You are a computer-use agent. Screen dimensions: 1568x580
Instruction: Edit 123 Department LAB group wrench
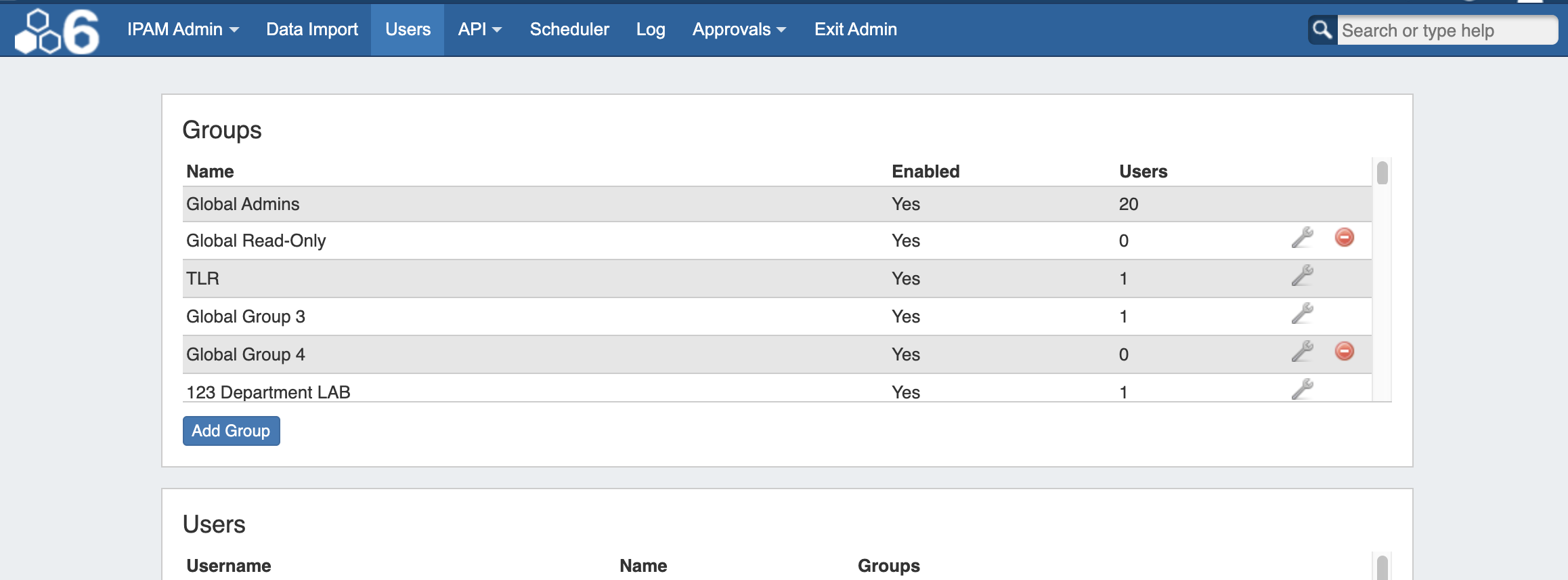click(x=1301, y=389)
